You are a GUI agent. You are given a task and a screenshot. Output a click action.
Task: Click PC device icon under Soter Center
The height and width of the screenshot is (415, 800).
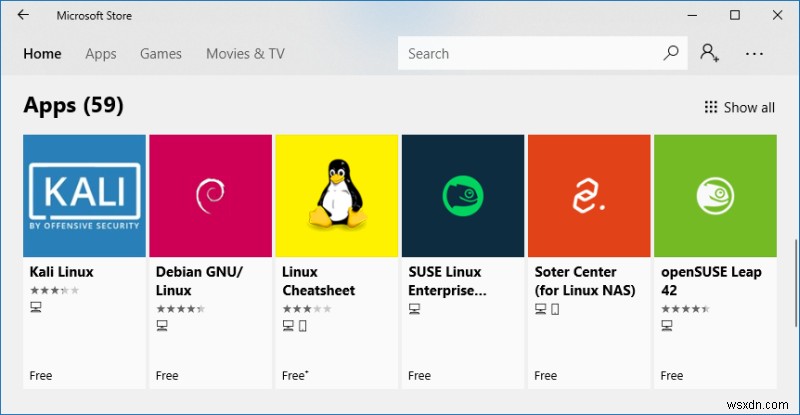click(x=540, y=309)
